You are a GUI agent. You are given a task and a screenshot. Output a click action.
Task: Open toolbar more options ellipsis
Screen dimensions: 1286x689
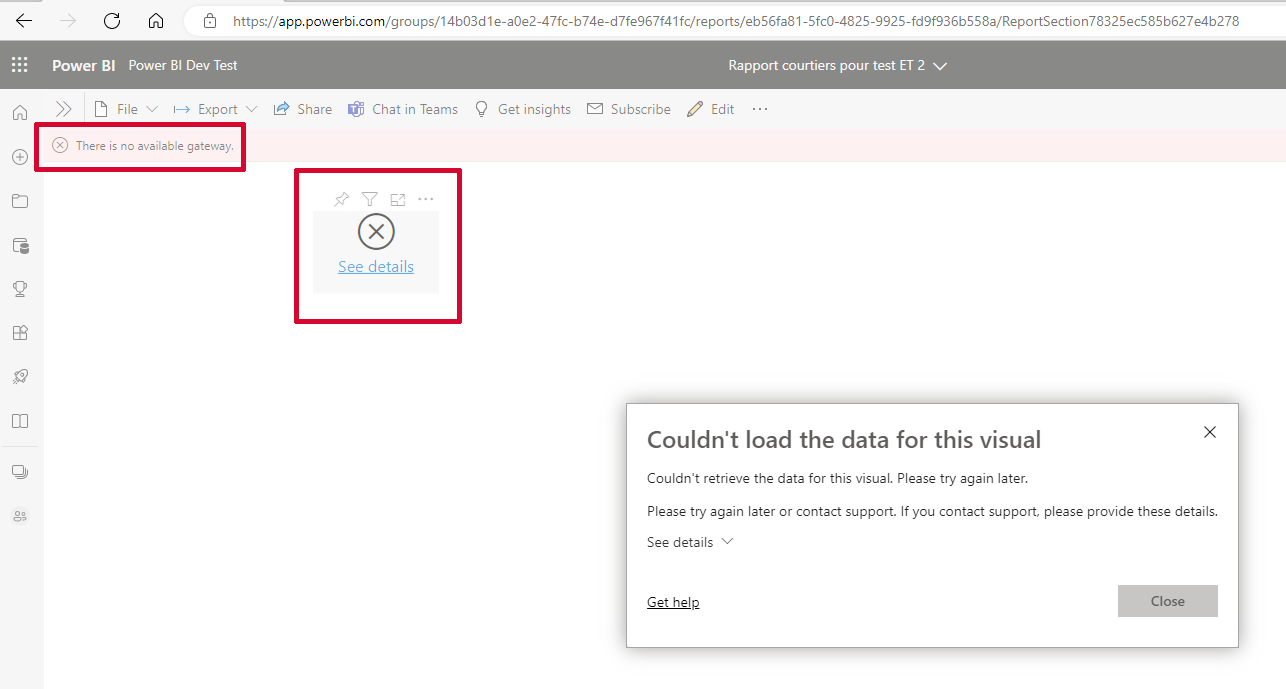[x=760, y=109]
